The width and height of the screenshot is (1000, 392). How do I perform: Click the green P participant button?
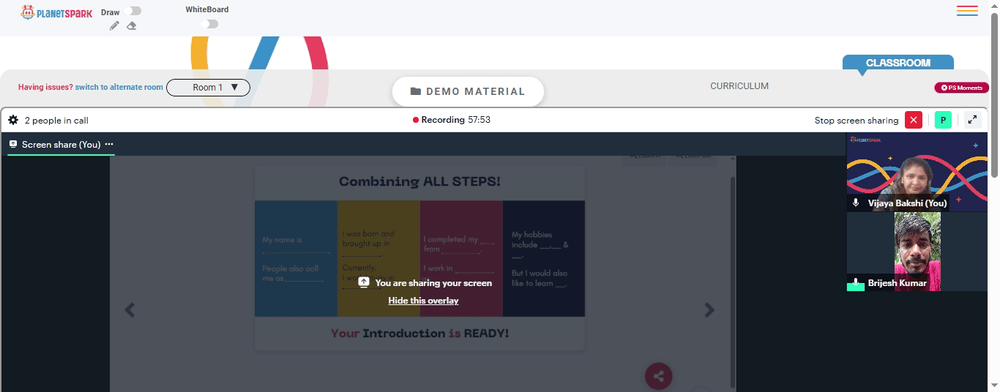[943, 120]
